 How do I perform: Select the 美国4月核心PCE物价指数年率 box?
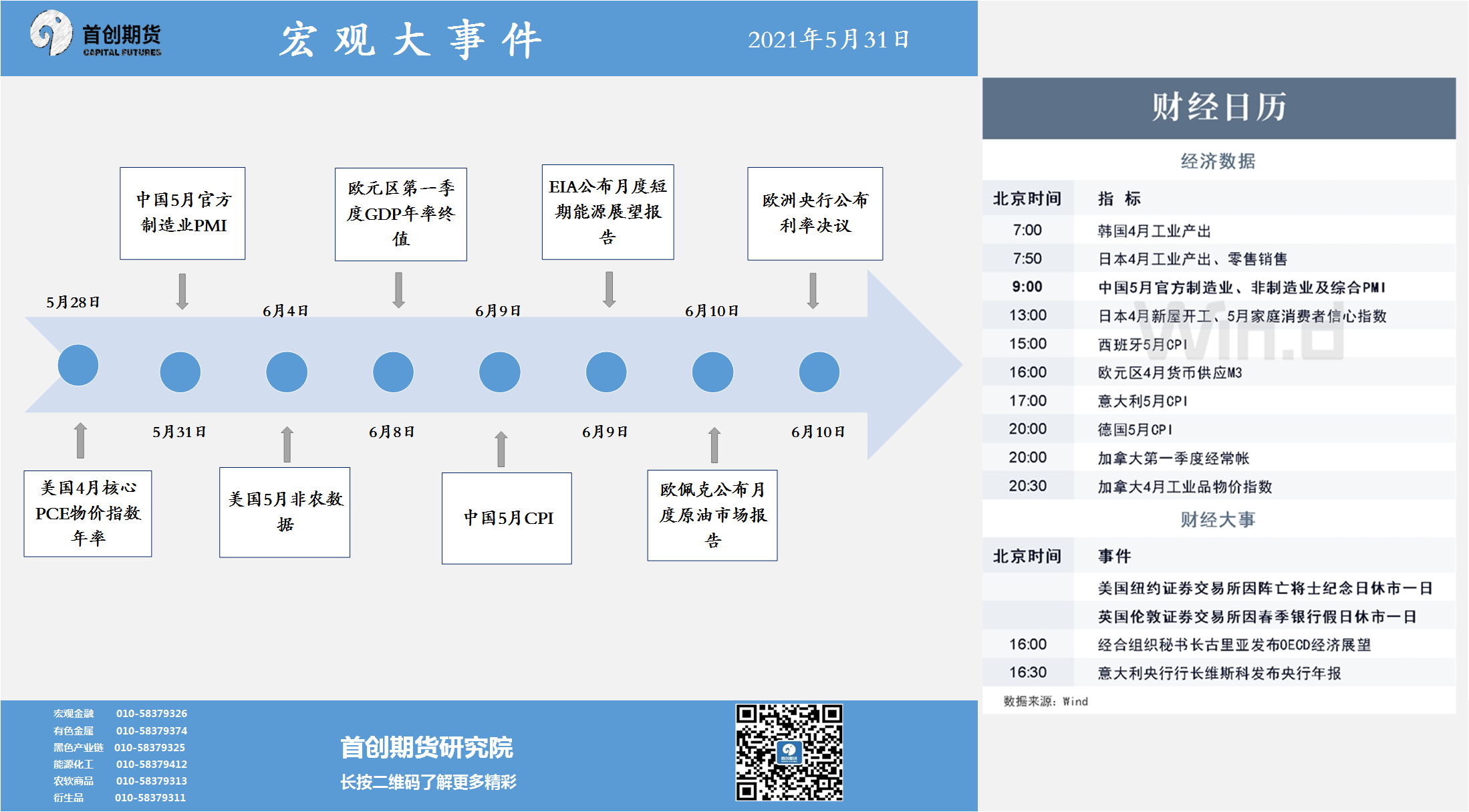point(88,513)
